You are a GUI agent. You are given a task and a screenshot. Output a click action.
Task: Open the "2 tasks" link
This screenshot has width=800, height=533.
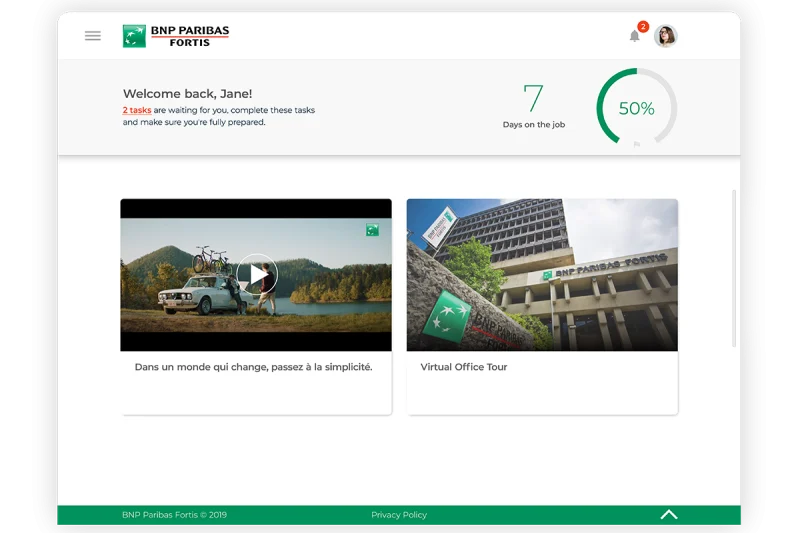pos(137,110)
